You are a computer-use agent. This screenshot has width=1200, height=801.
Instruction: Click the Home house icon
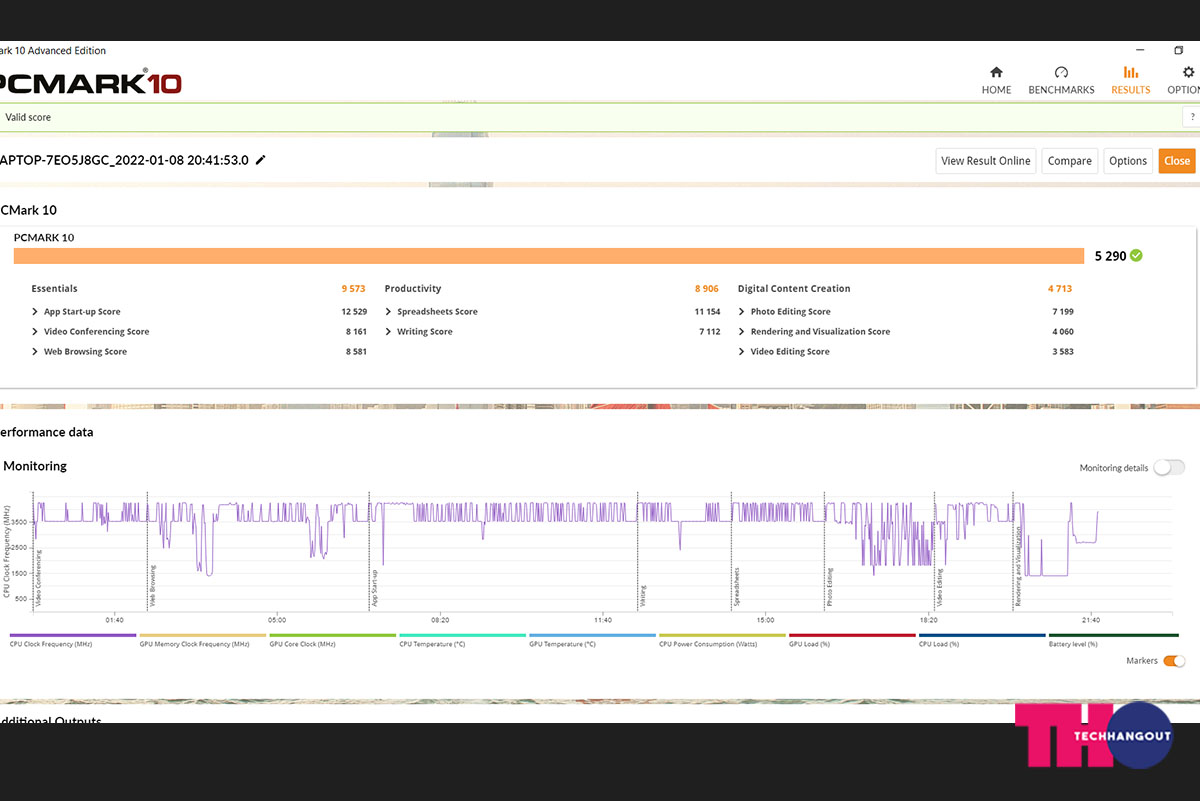point(996,72)
